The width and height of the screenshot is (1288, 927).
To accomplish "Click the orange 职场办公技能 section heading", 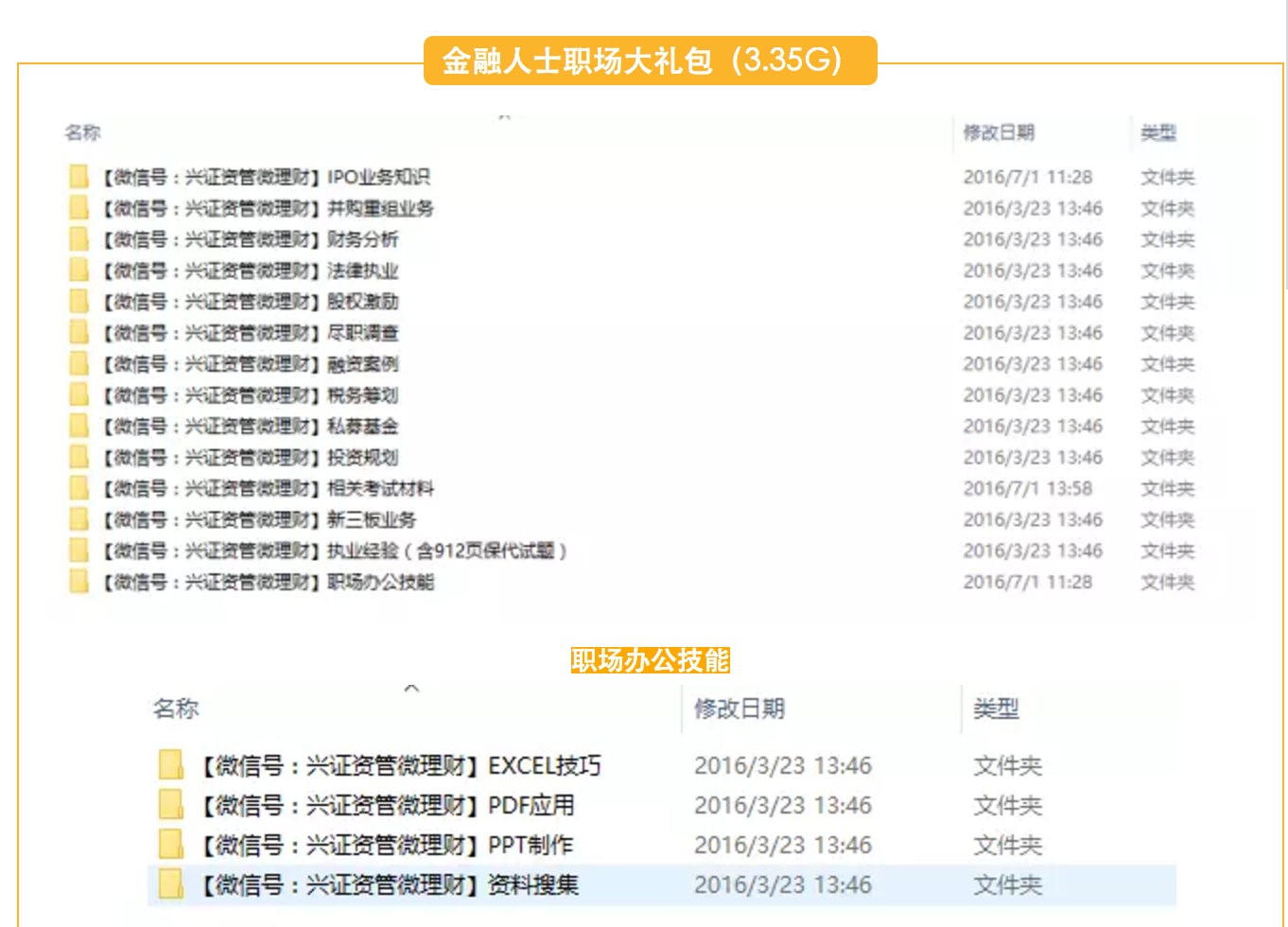I will (651, 660).
